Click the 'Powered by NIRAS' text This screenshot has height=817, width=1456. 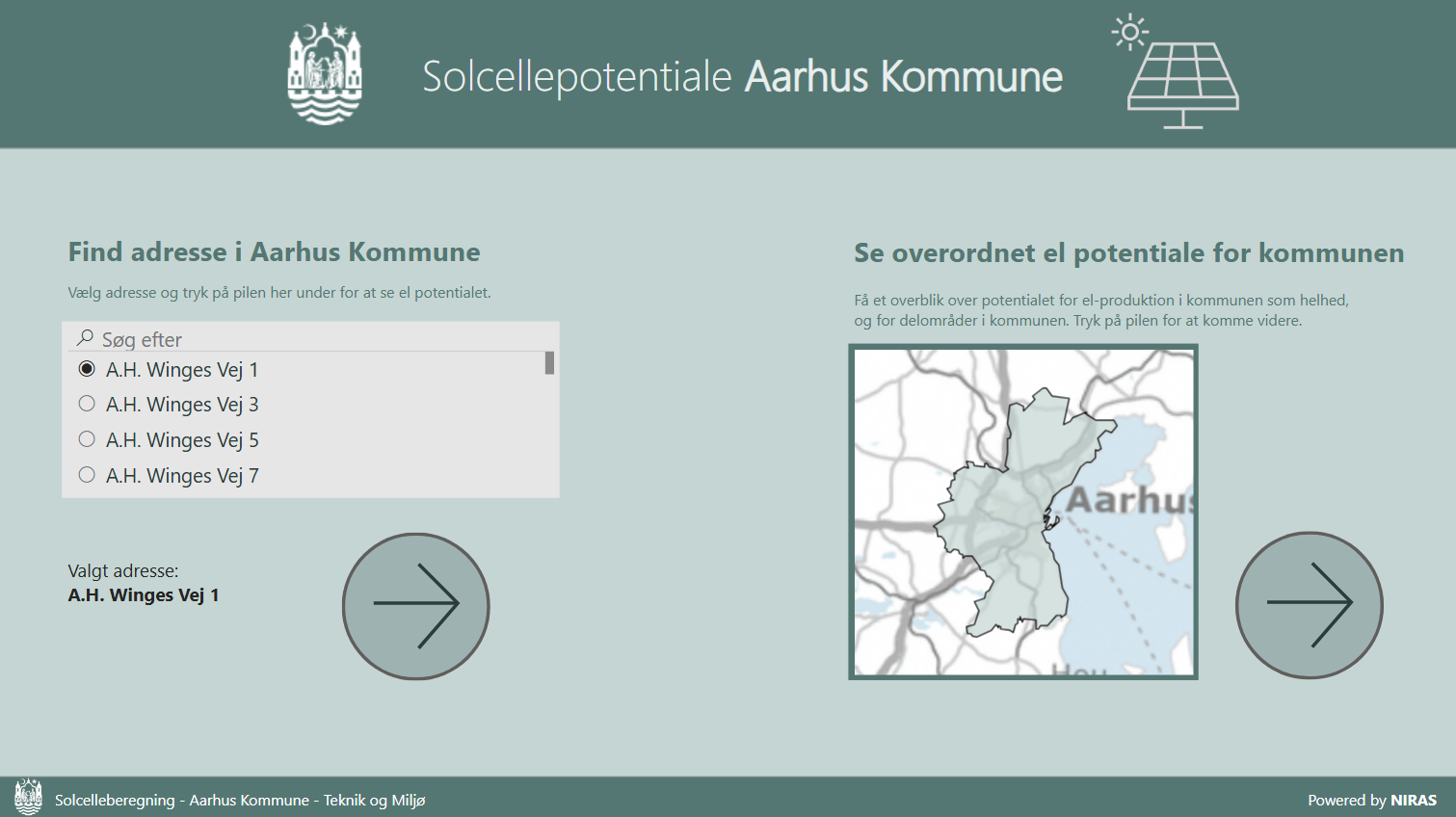[x=1371, y=800]
